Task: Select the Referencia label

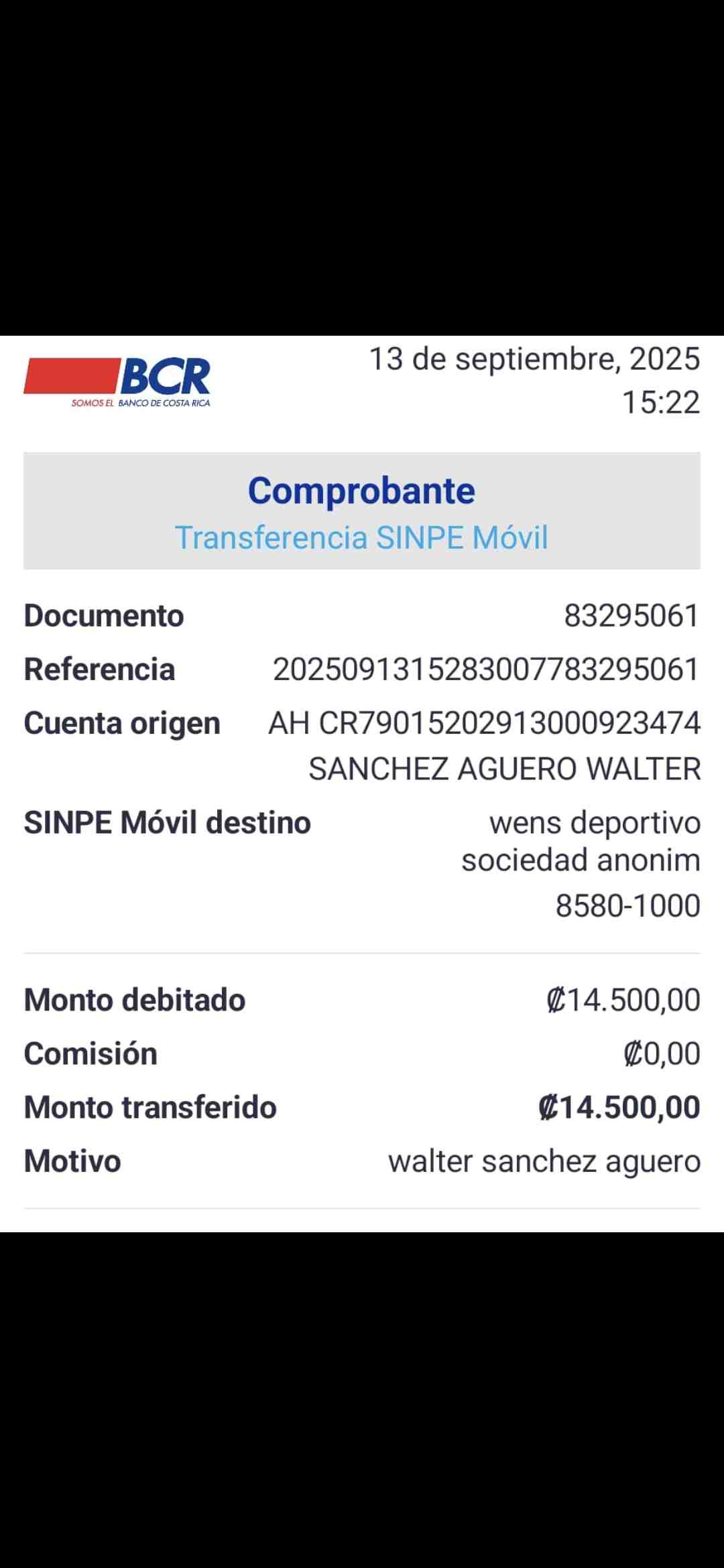Action: click(99, 669)
